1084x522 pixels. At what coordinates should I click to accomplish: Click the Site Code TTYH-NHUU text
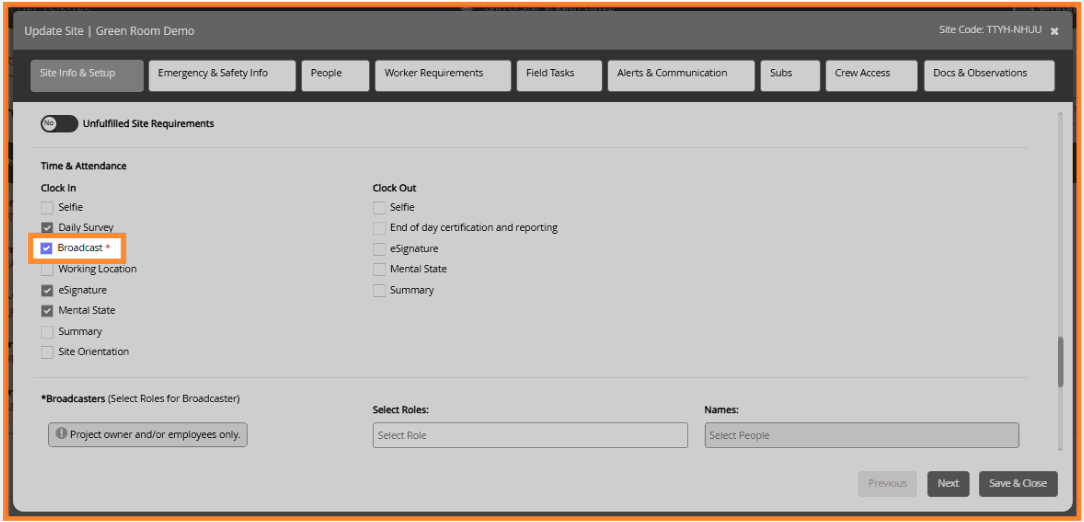click(x=990, y=30)
